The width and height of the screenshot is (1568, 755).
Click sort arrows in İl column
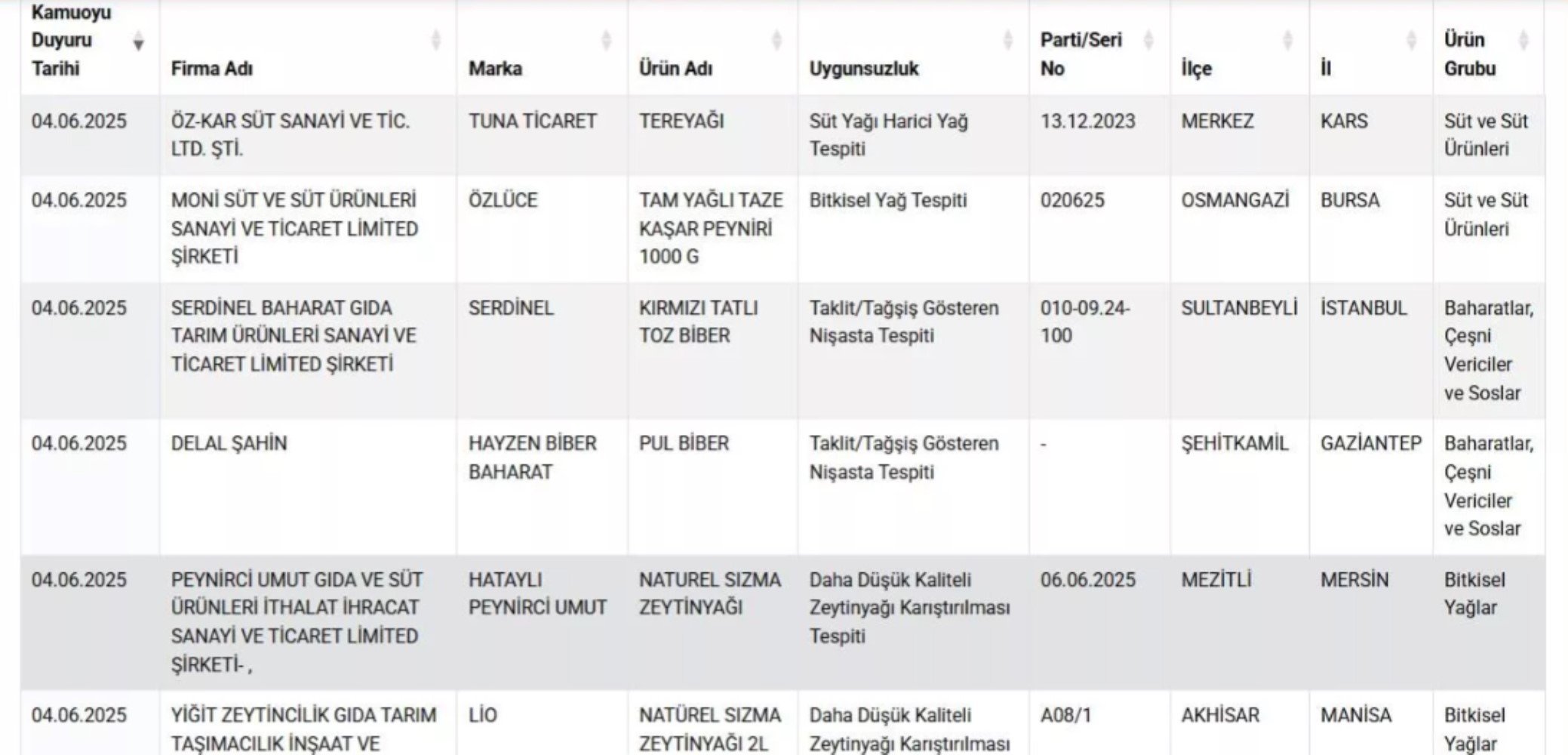(1412, 41)
